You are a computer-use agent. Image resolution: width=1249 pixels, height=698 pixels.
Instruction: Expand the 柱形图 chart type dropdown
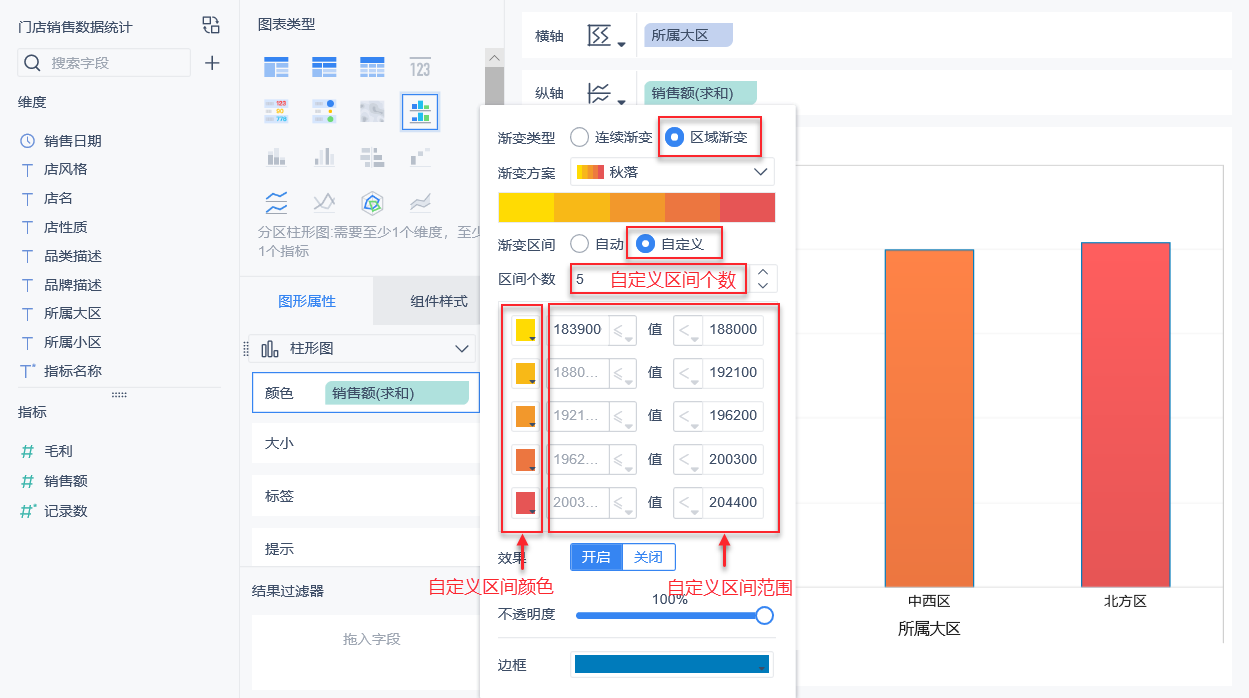pos(462,348)
